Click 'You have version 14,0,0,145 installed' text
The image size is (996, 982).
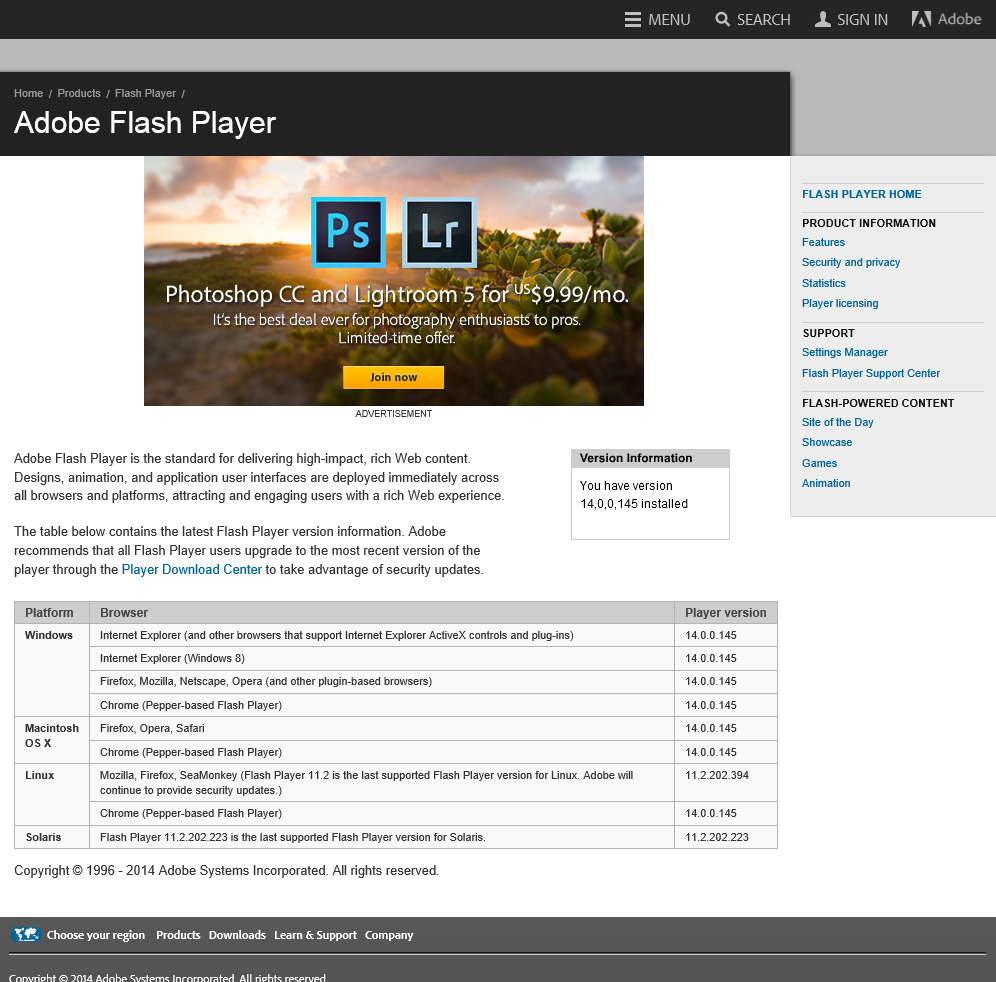point(633,495)
